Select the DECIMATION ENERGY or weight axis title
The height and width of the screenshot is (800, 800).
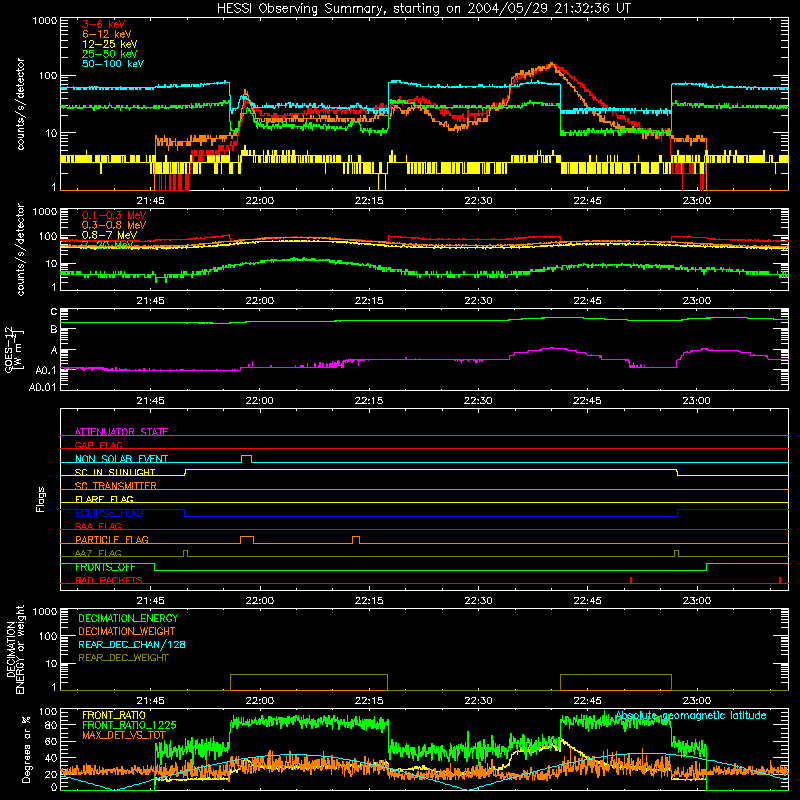15,649
